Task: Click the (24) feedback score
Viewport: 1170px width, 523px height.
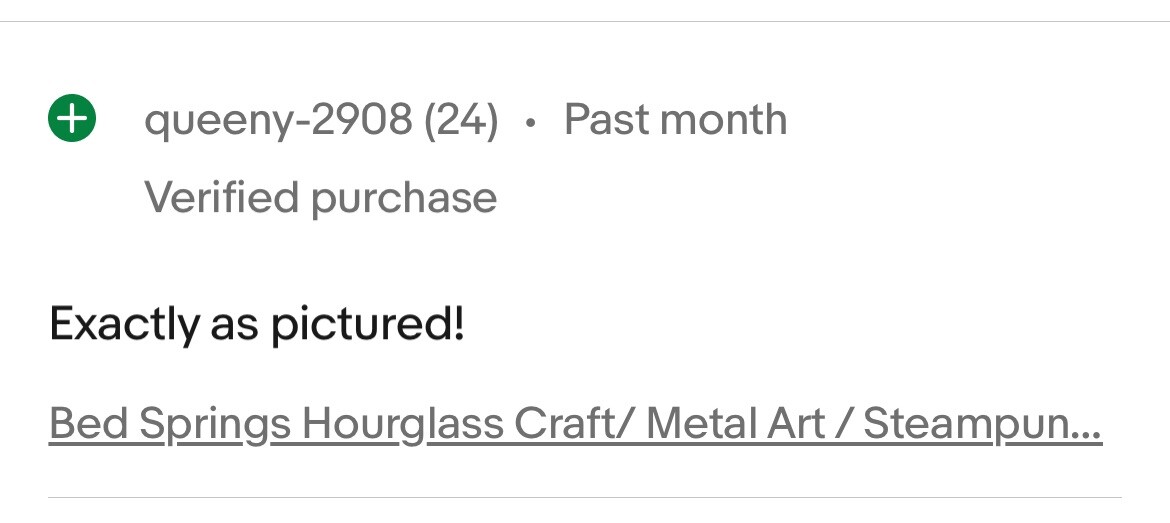Action: click(x=461, y=121)
